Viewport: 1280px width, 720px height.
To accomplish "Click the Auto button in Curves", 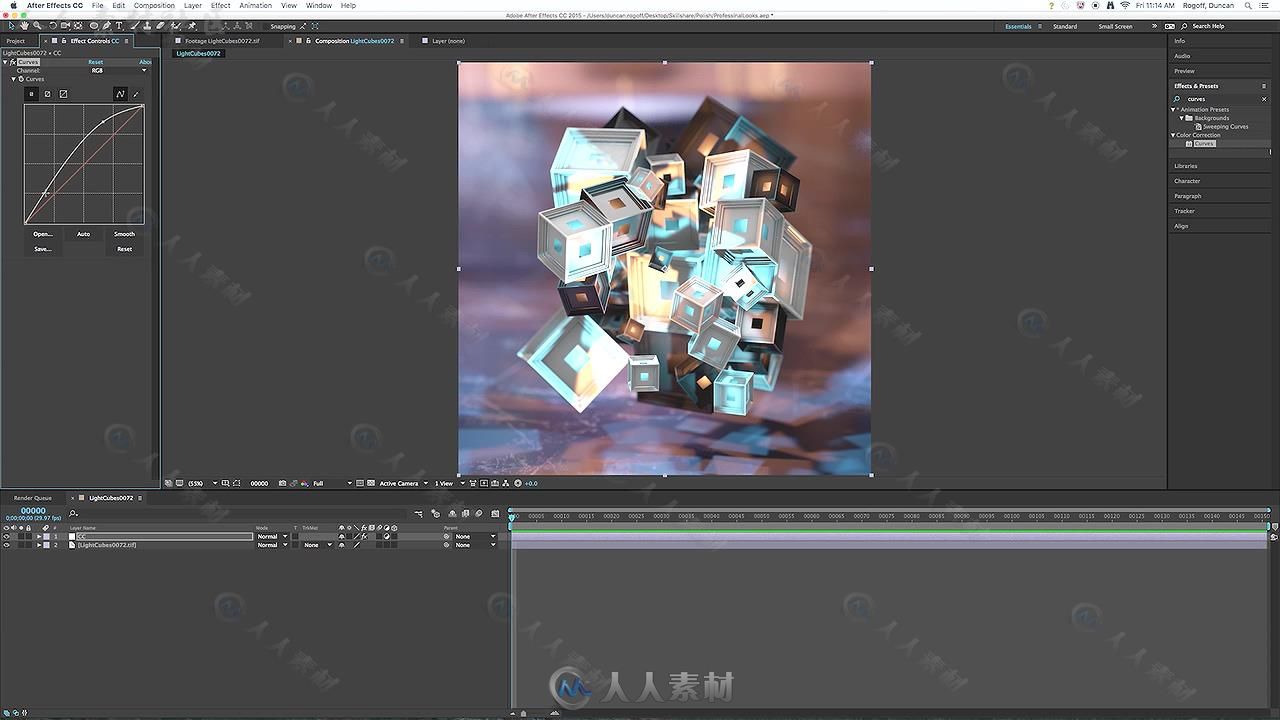I will tap(83, 234).
